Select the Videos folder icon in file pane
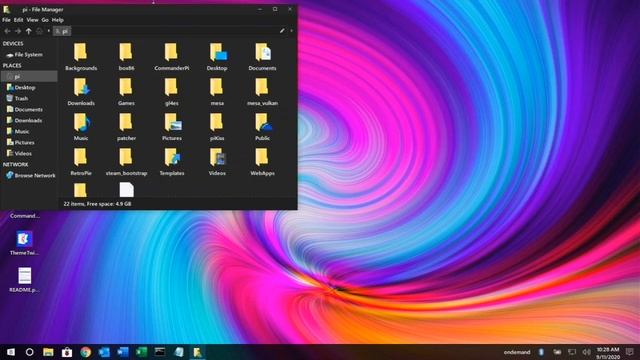This screenshot has width=640, height=360. click(x=218, y=158)
